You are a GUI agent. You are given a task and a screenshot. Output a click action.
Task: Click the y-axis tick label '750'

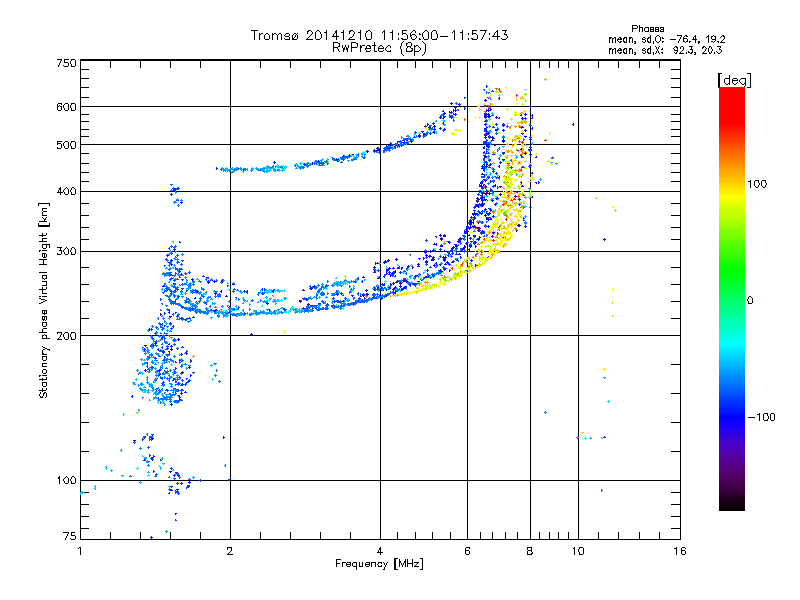point(67,63)
